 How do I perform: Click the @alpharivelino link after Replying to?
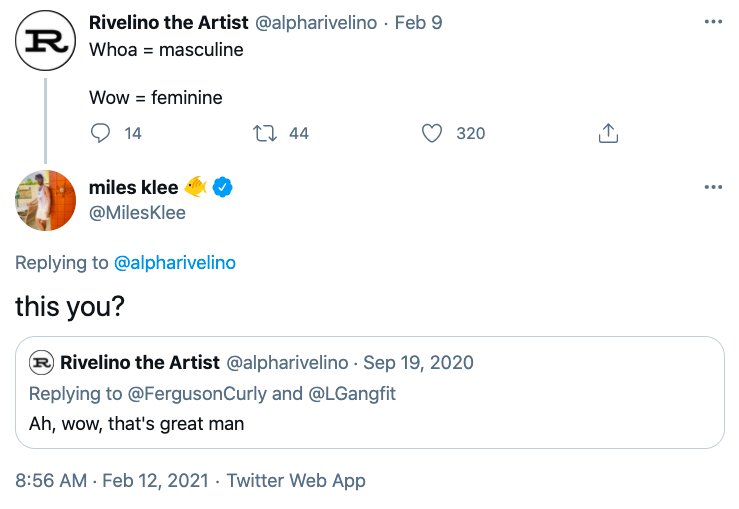pos(175,263)
